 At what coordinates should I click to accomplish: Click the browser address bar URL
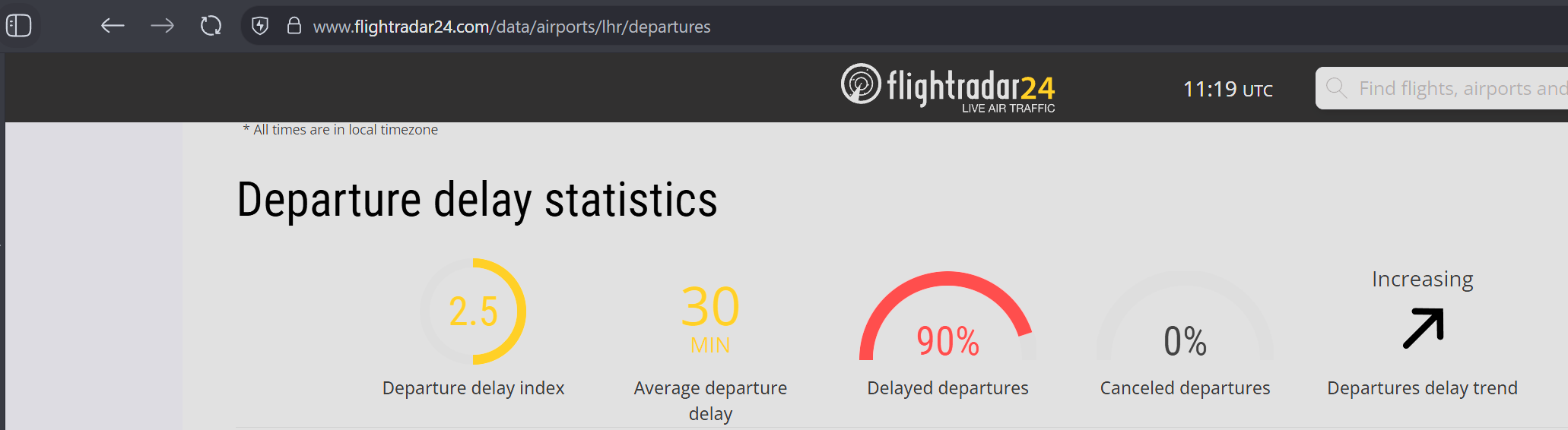click(x=512, y=27)
